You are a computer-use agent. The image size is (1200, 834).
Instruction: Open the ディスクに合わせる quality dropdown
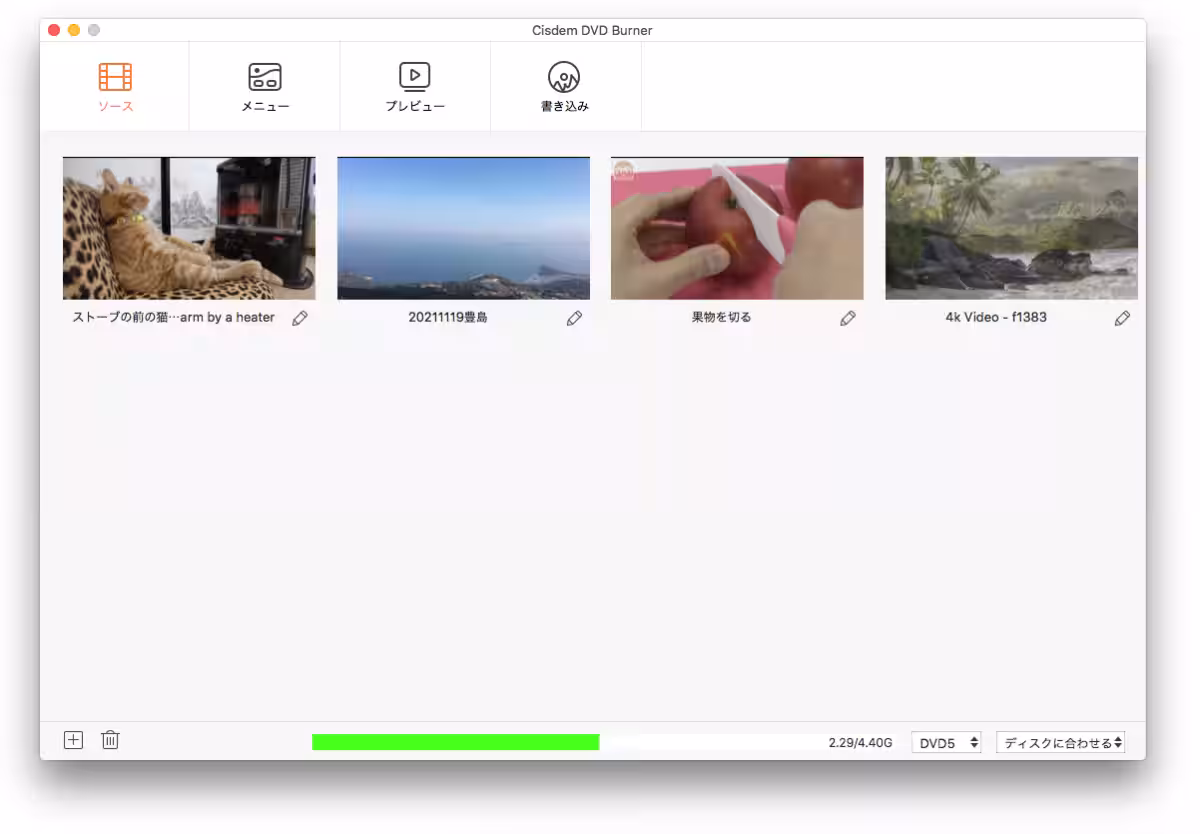click(1061, 743)
